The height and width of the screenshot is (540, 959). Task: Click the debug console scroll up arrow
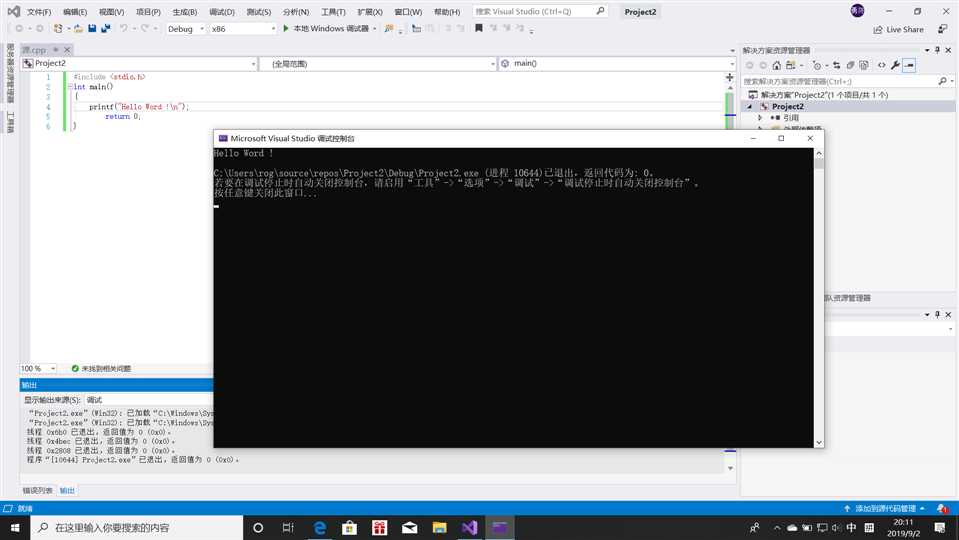point(819,153)
